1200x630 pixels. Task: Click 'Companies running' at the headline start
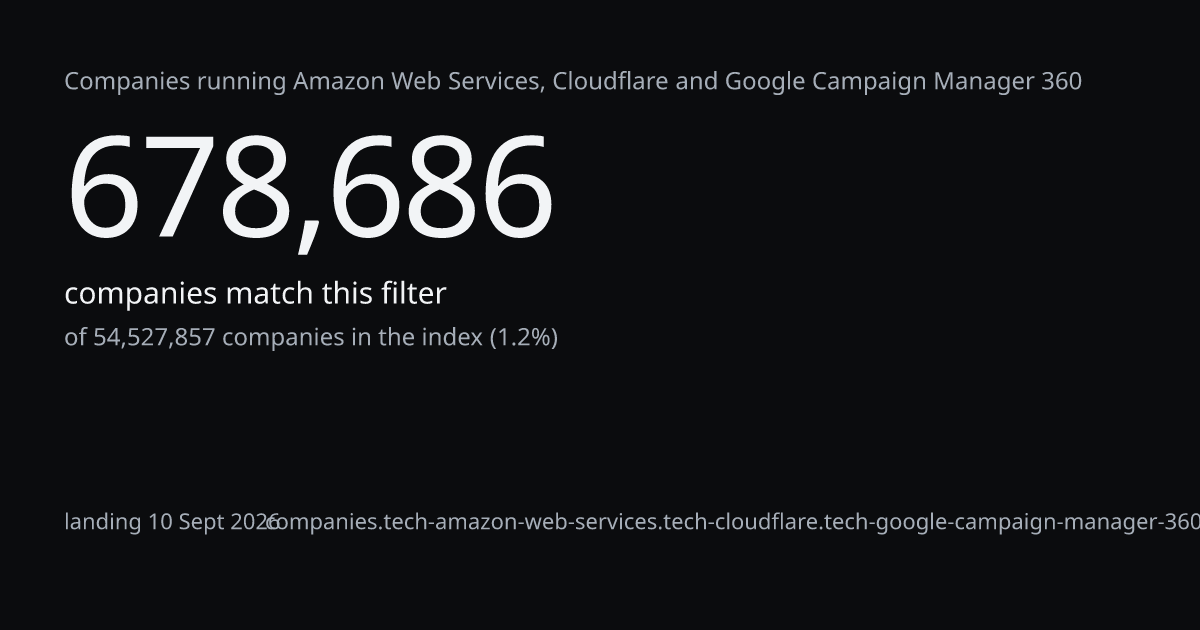(176, 82)
